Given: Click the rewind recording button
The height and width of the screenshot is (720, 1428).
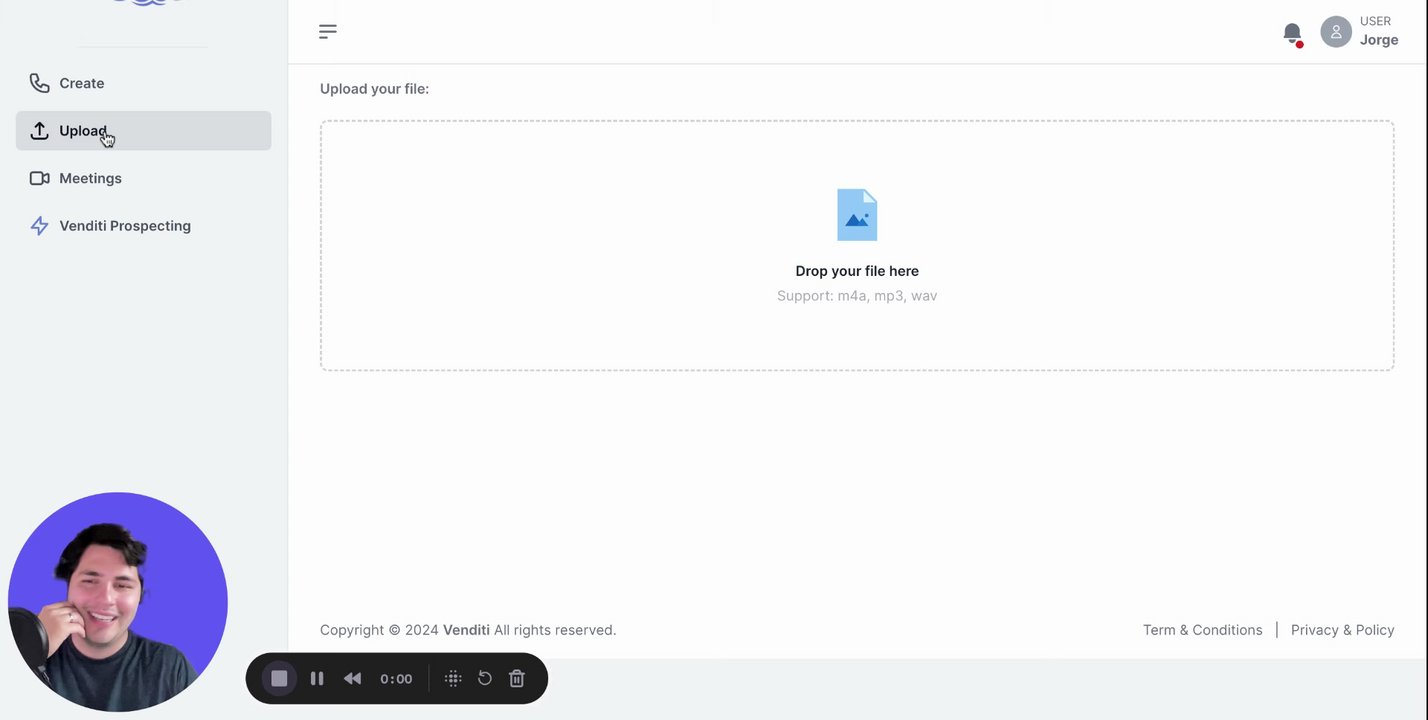Looking at the screenshot, I should tap(352, 678).
